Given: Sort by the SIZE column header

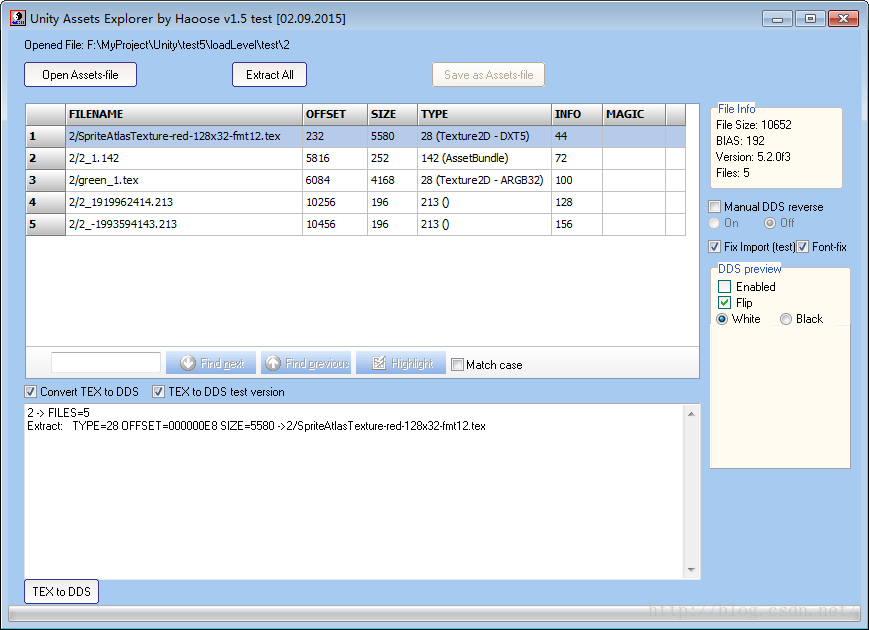Looking at the screenshot, I should [392, 114].
